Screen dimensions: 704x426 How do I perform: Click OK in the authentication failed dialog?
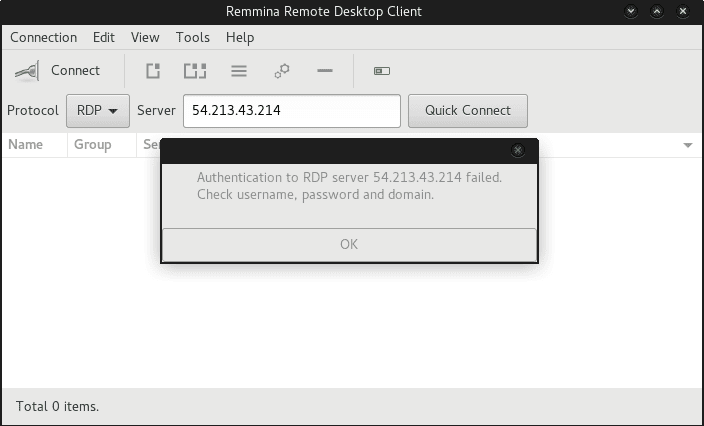[349, 245]
